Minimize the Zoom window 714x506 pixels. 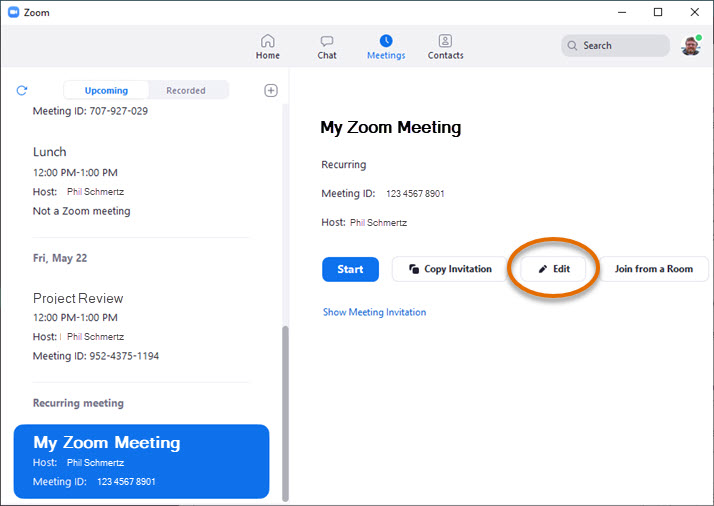(622, 12)
